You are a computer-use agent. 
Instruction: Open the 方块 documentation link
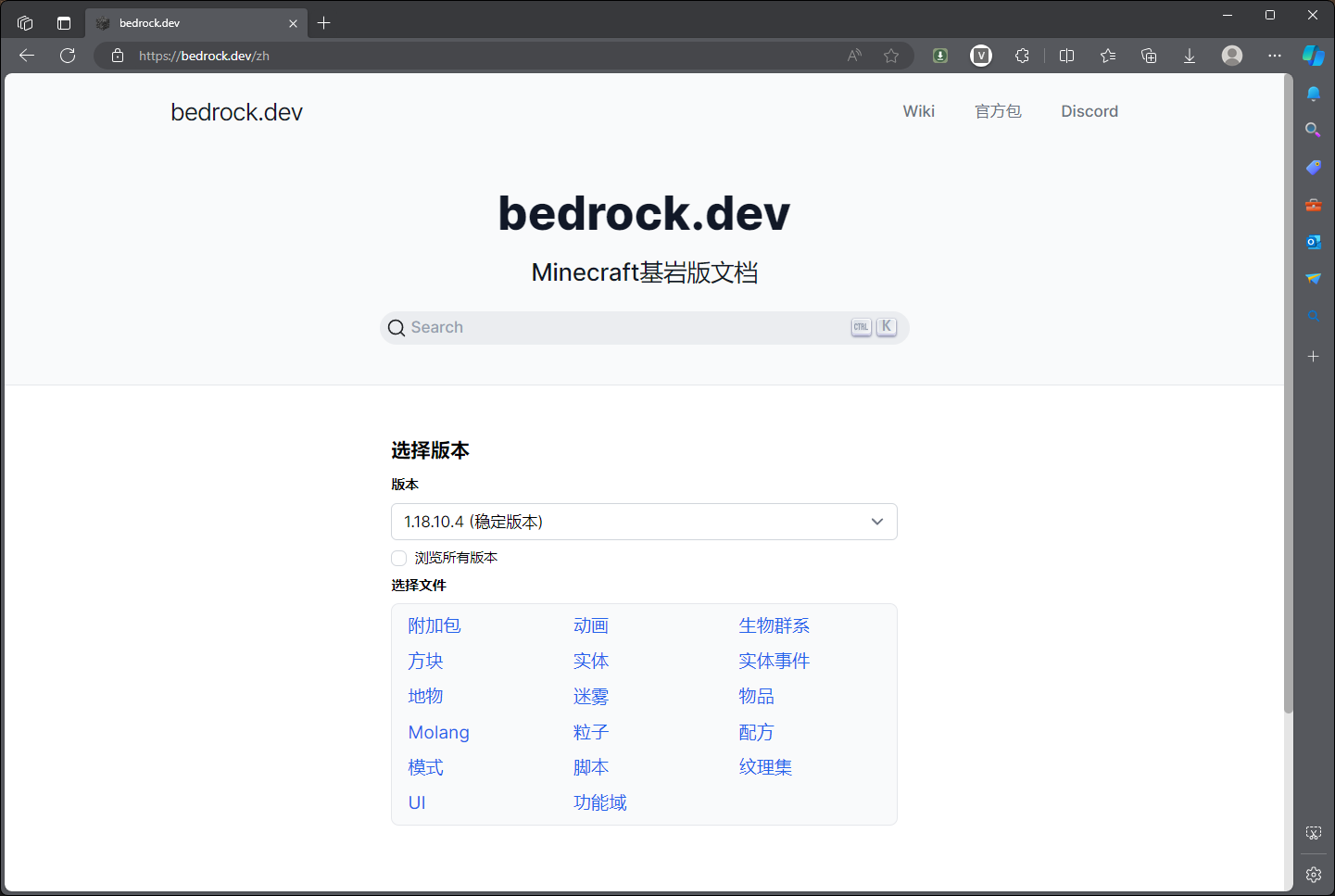point(426,661)
